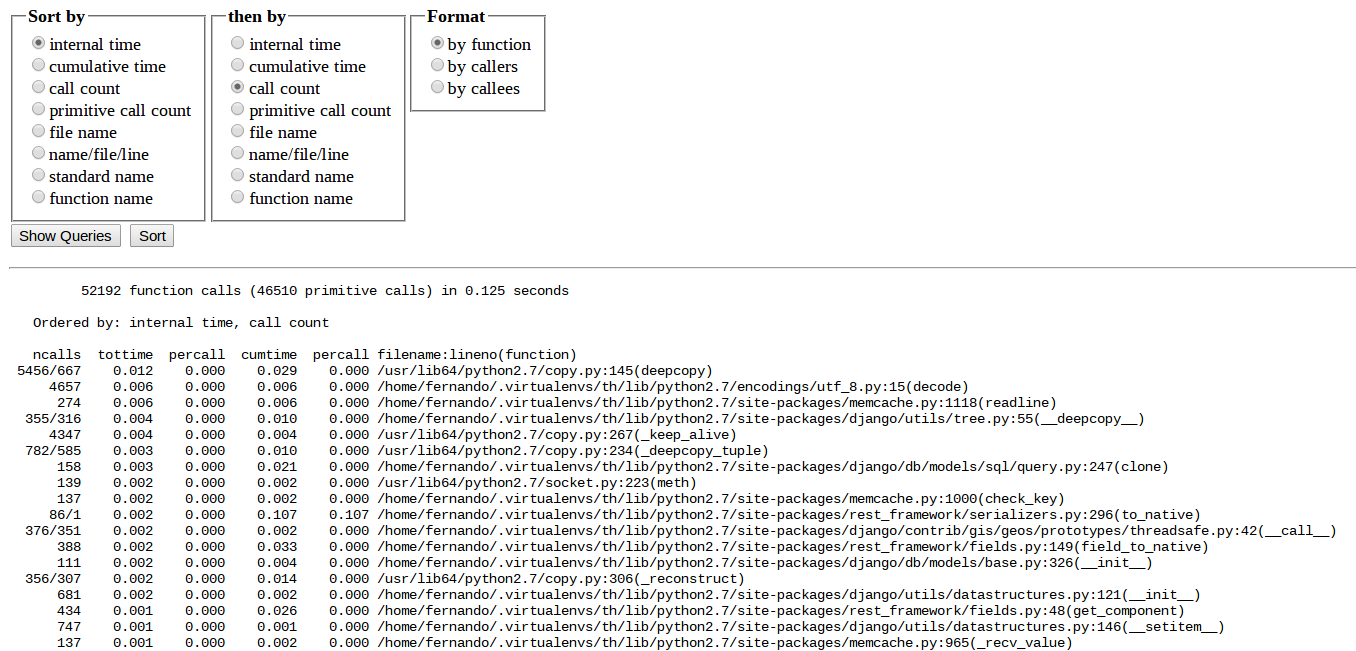The width and height of the screenshot is (1356, 651).
Task: Pick 'name/file/line' in then by group
Action: (x=238, y=153)
